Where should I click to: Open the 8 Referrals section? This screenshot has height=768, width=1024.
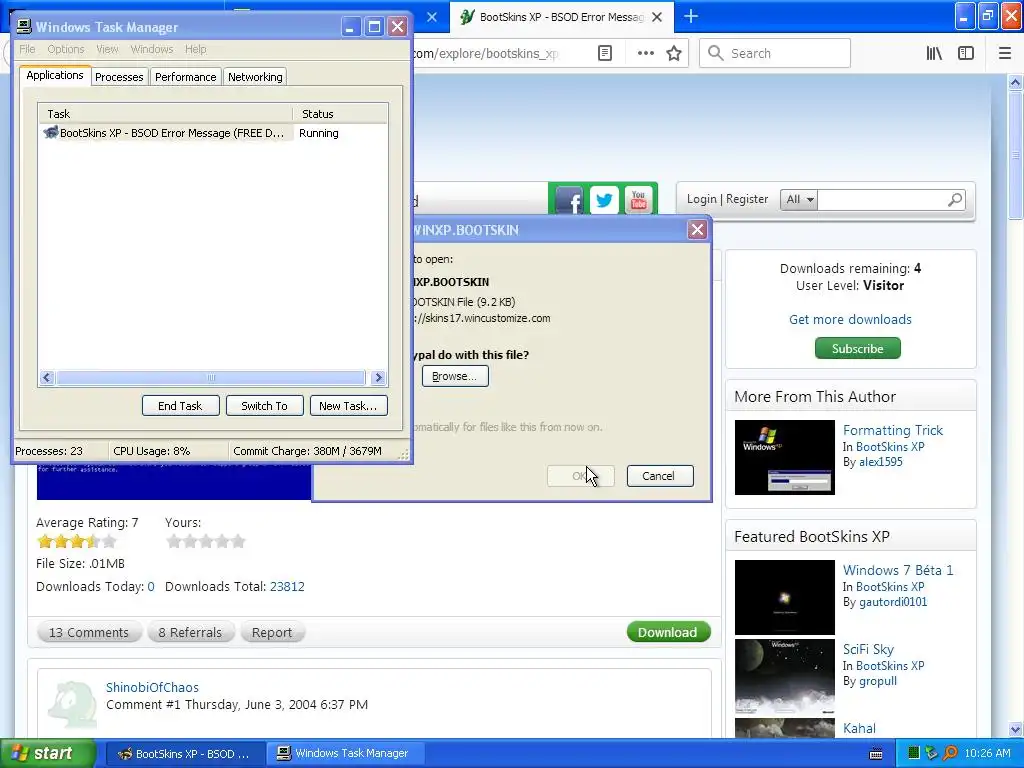tap(190, 632)
